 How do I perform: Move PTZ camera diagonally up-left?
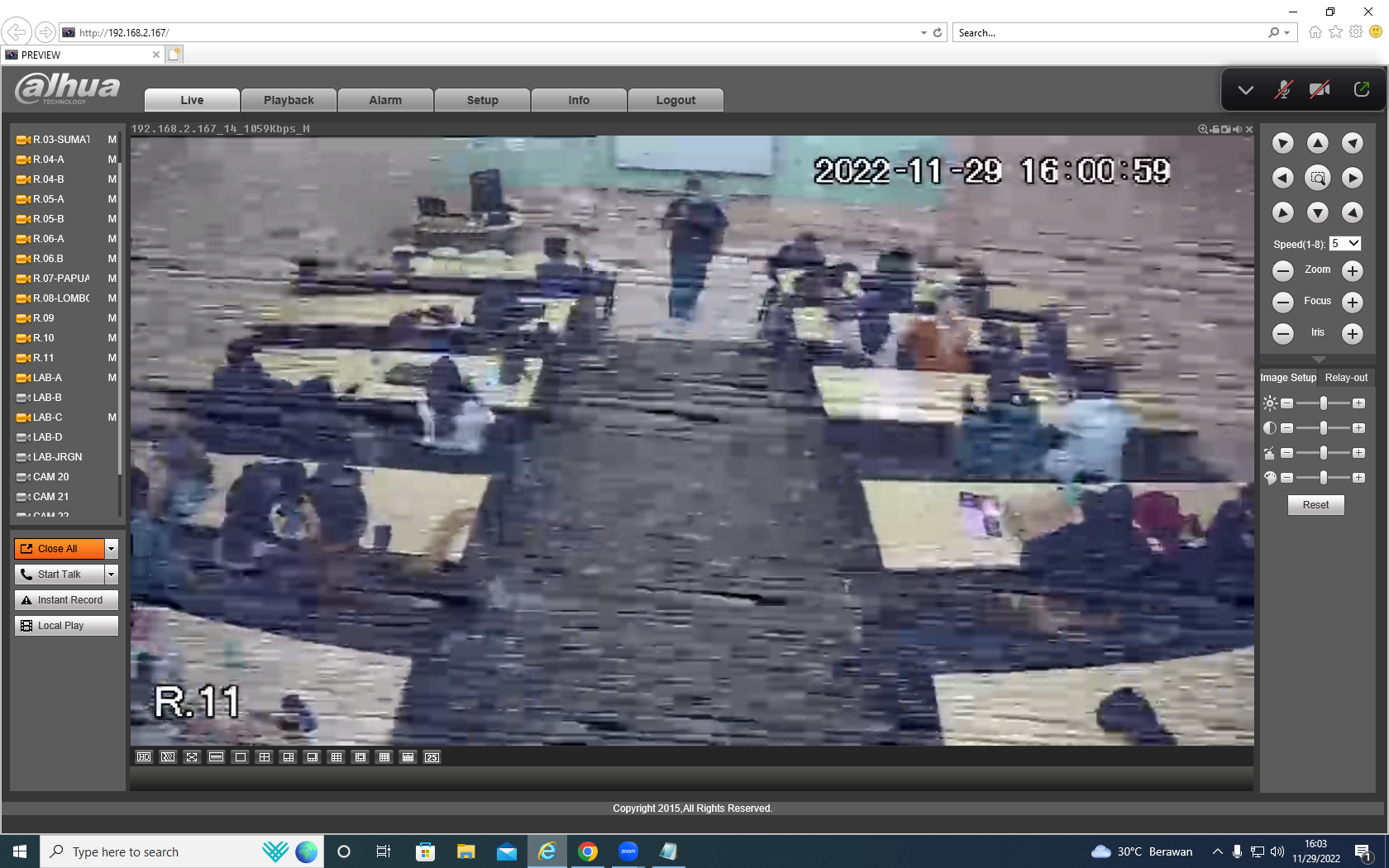click(1282, 143)
